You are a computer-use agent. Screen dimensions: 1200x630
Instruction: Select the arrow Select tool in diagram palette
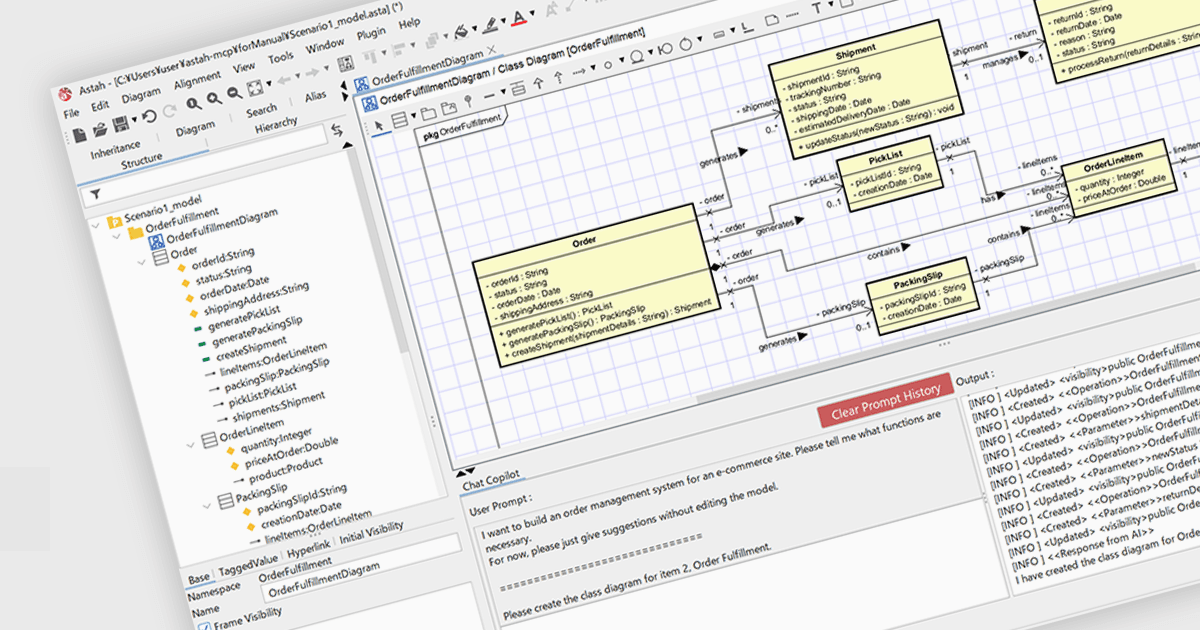[x=378, y=125]
